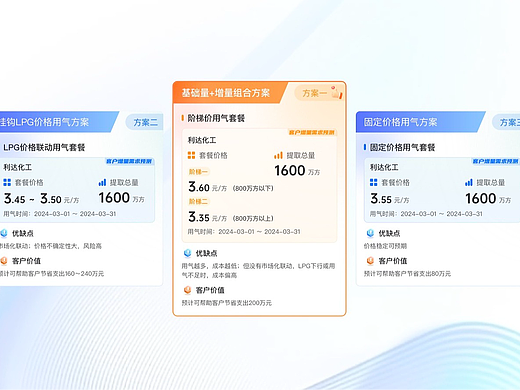Click the 阶梯二 tier label
The image size is (520, 390).
(198, 201)
